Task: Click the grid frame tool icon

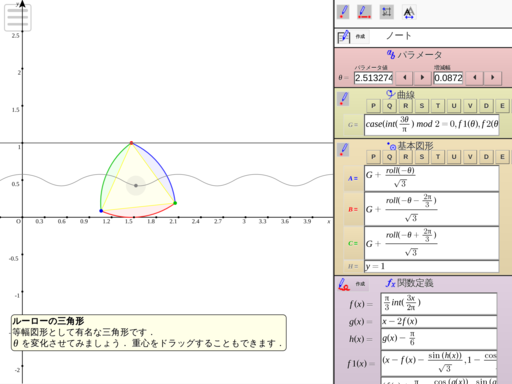Action: pos(387,12)
